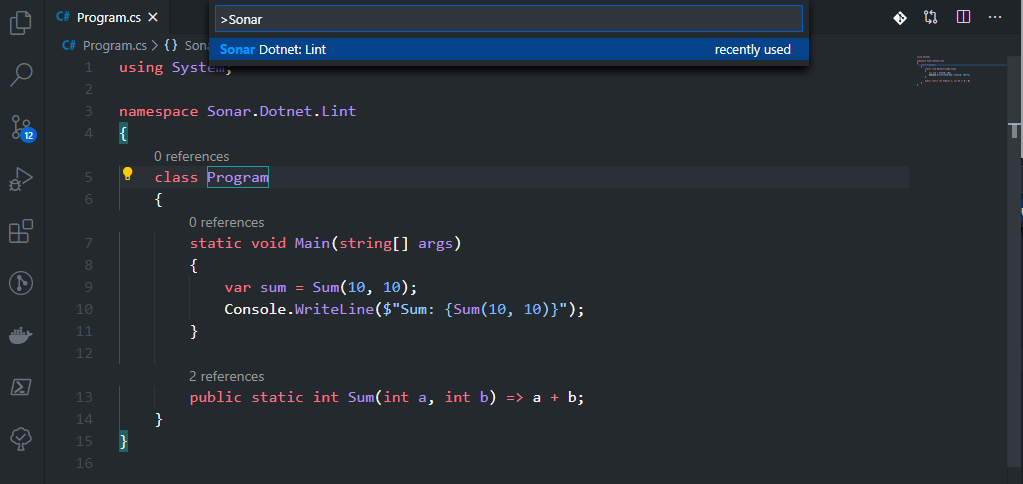Click the Program class name in code

coord(237,177)
